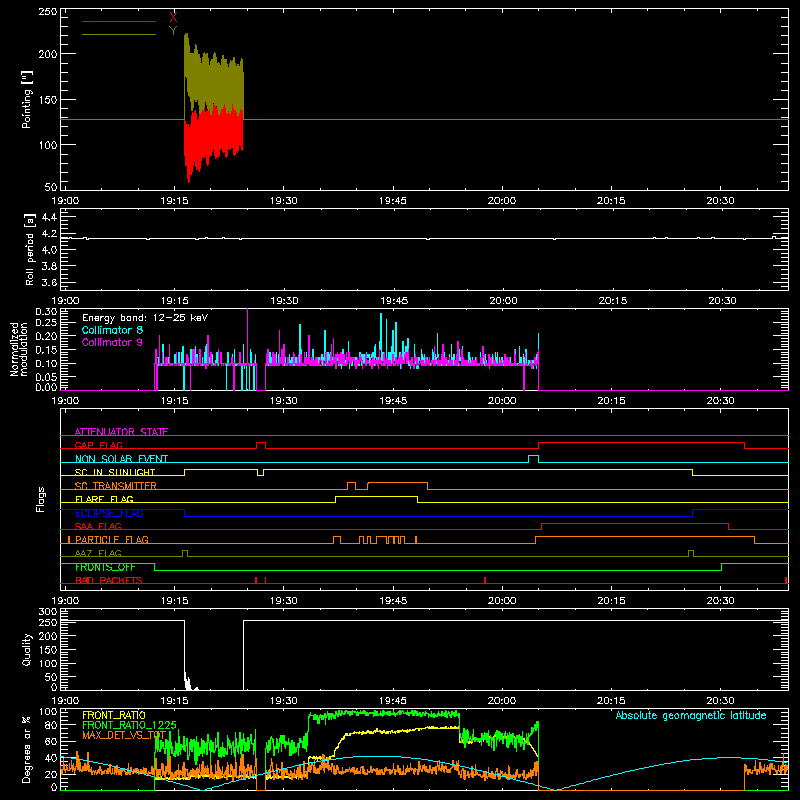
Task: Click the PARTICLE_FLAG label
Action: [x=112, y=540]
